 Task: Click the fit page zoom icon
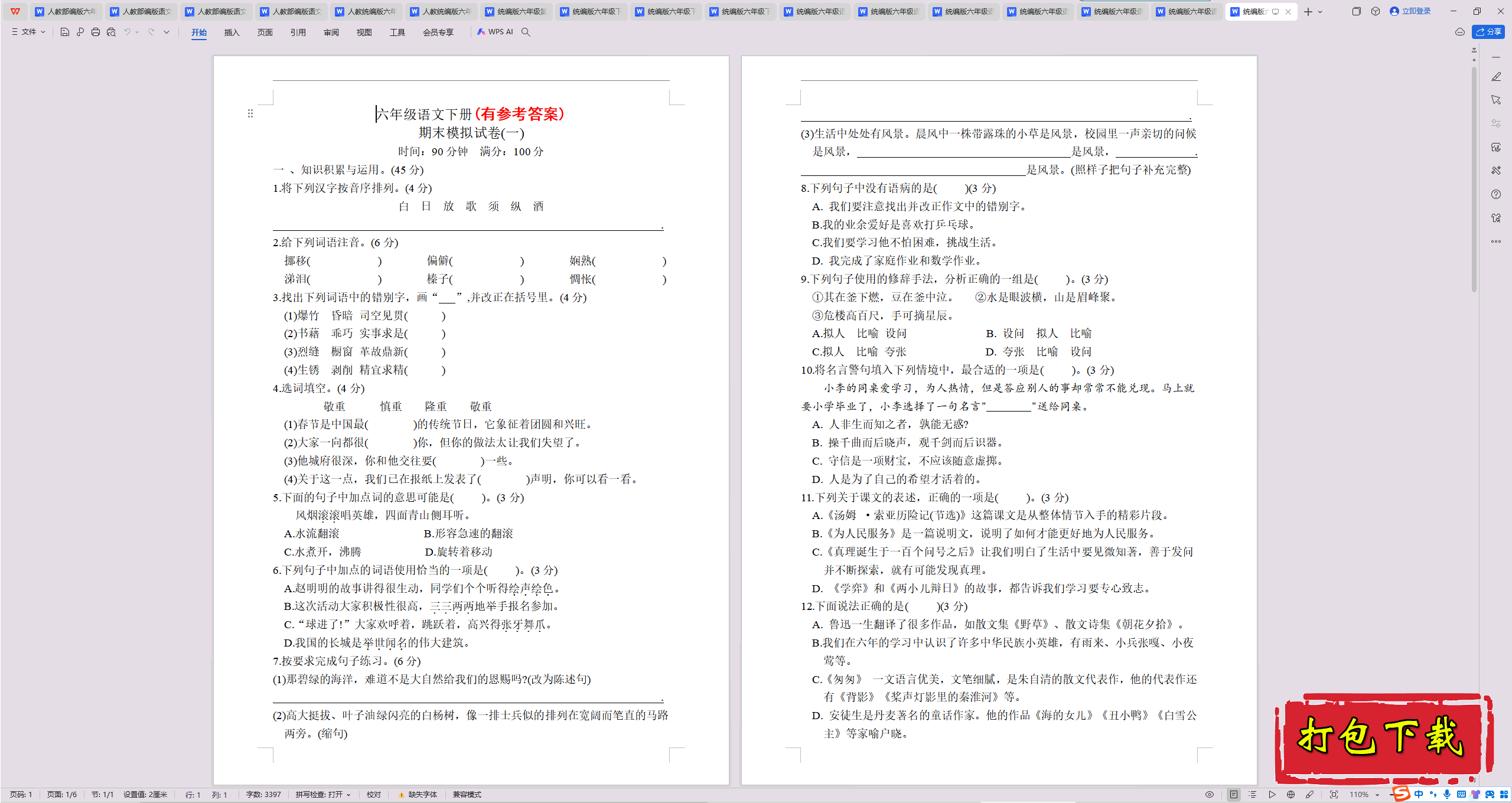click(x=1334, y=795)
